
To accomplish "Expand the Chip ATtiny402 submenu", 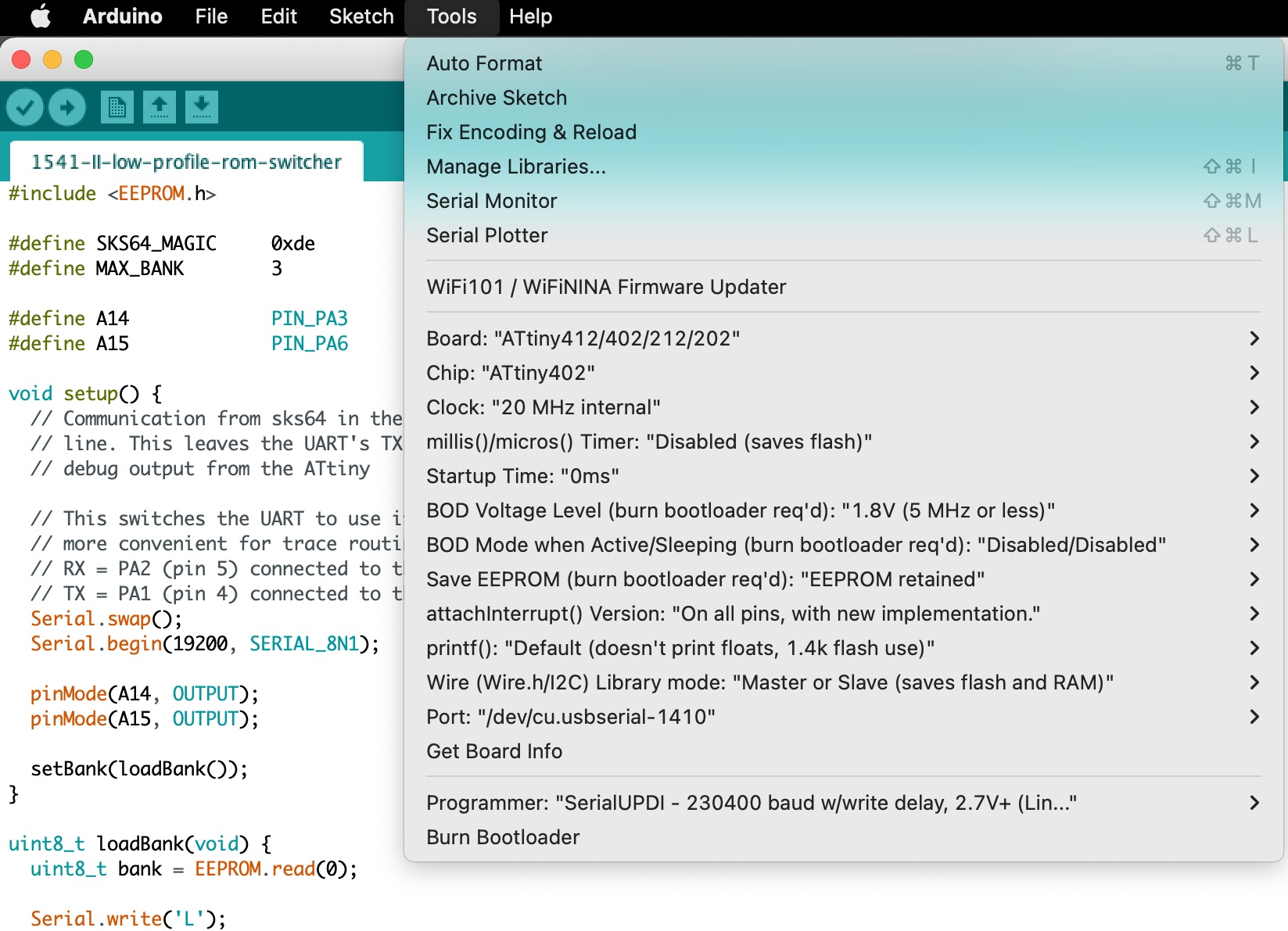I will pos(844,373).
